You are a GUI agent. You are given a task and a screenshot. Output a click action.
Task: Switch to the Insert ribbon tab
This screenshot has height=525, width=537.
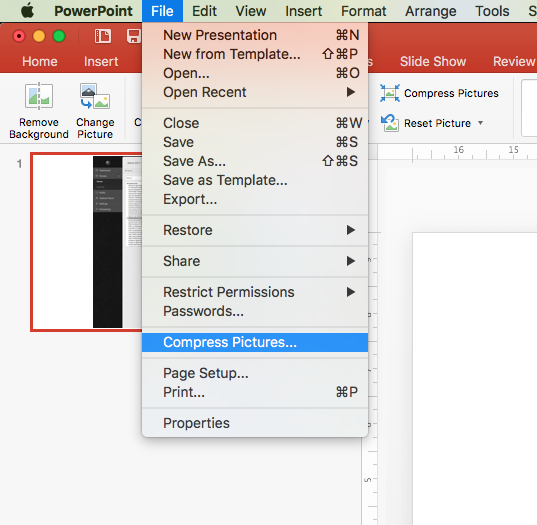click(101, 62)
